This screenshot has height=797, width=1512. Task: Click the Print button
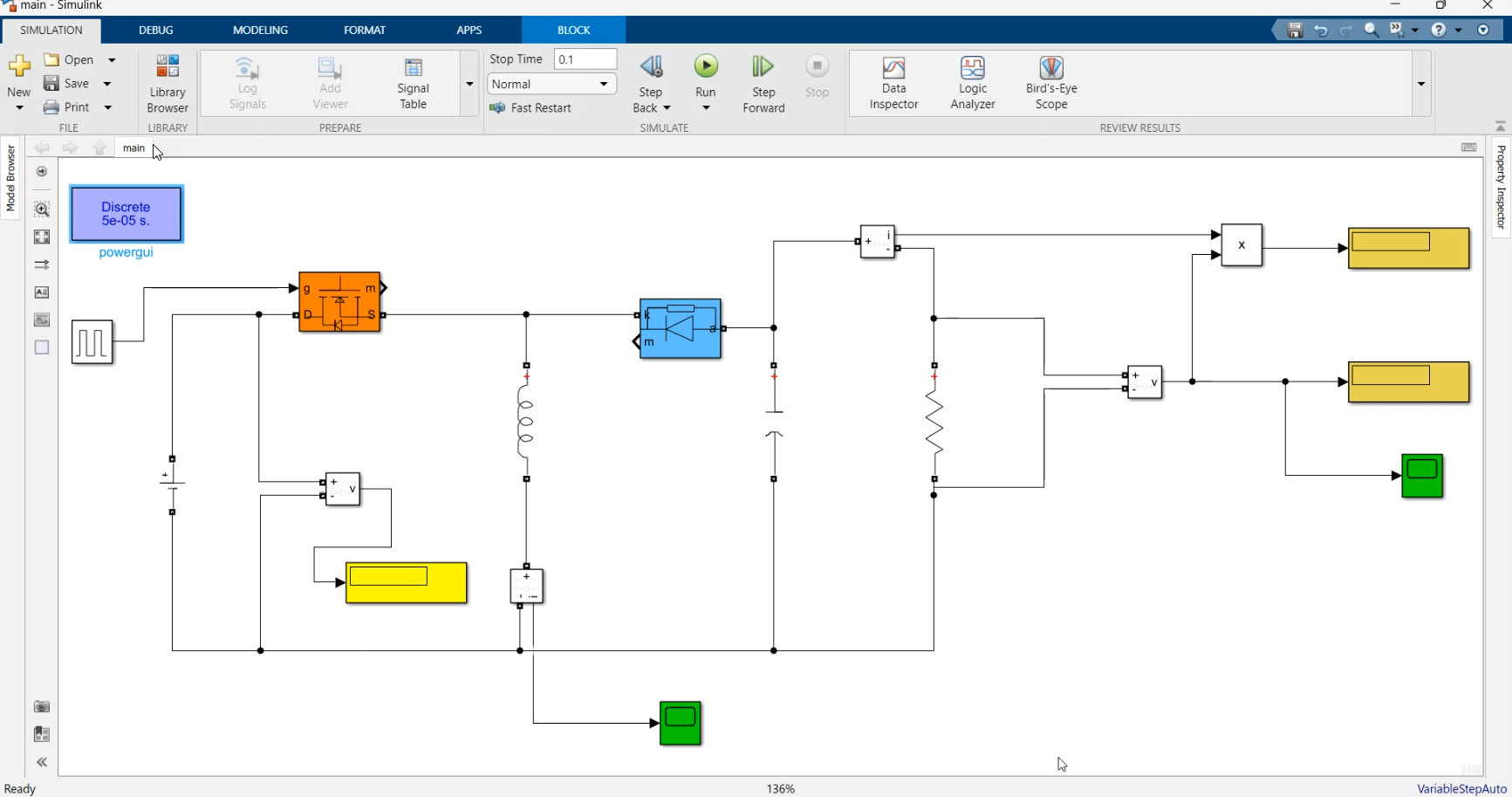coord(67,107)
